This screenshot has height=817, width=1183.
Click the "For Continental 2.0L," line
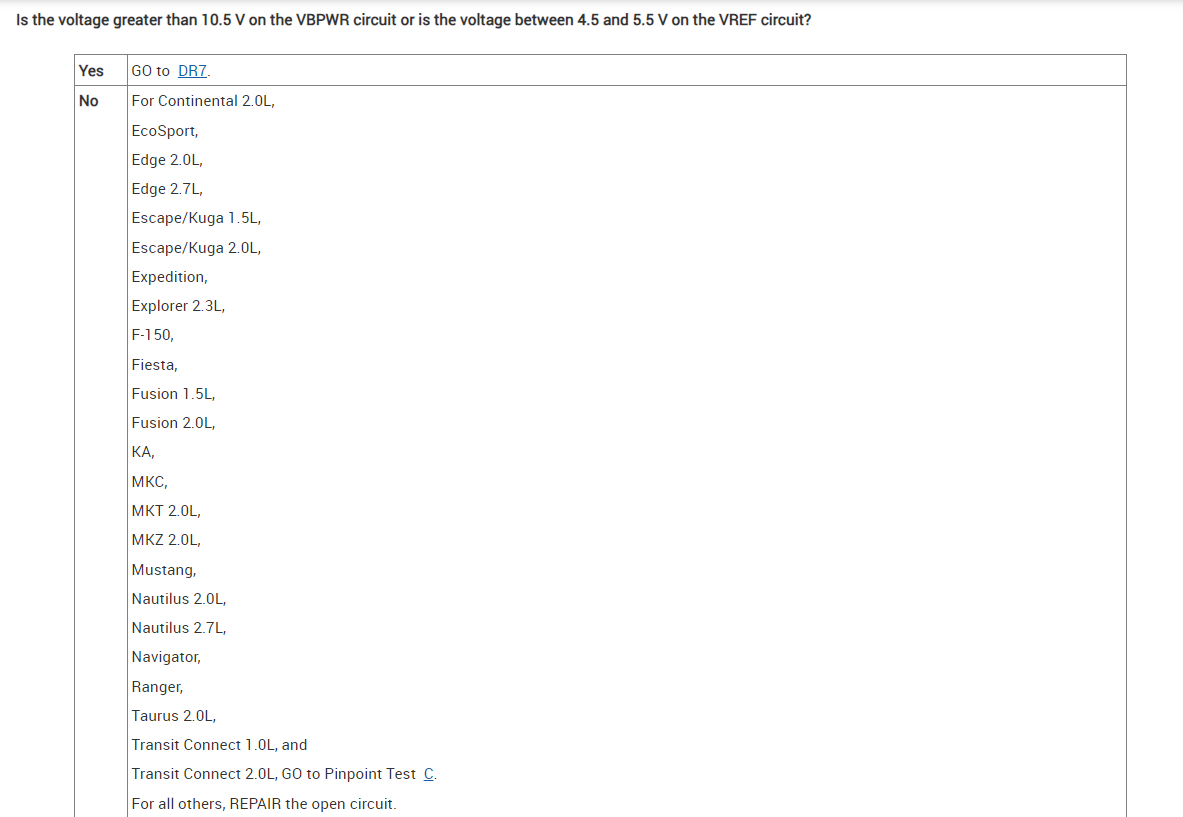pyautogui.click(x=203, y=101)
